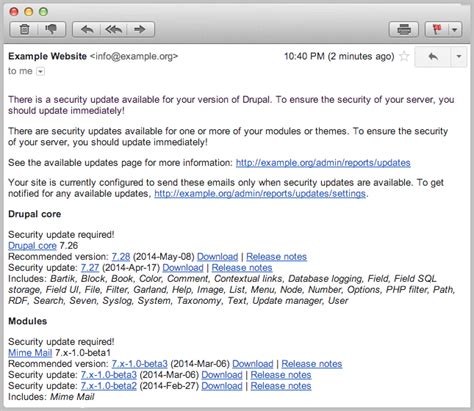Delete the email with trash icon

(x=24, y=30)
